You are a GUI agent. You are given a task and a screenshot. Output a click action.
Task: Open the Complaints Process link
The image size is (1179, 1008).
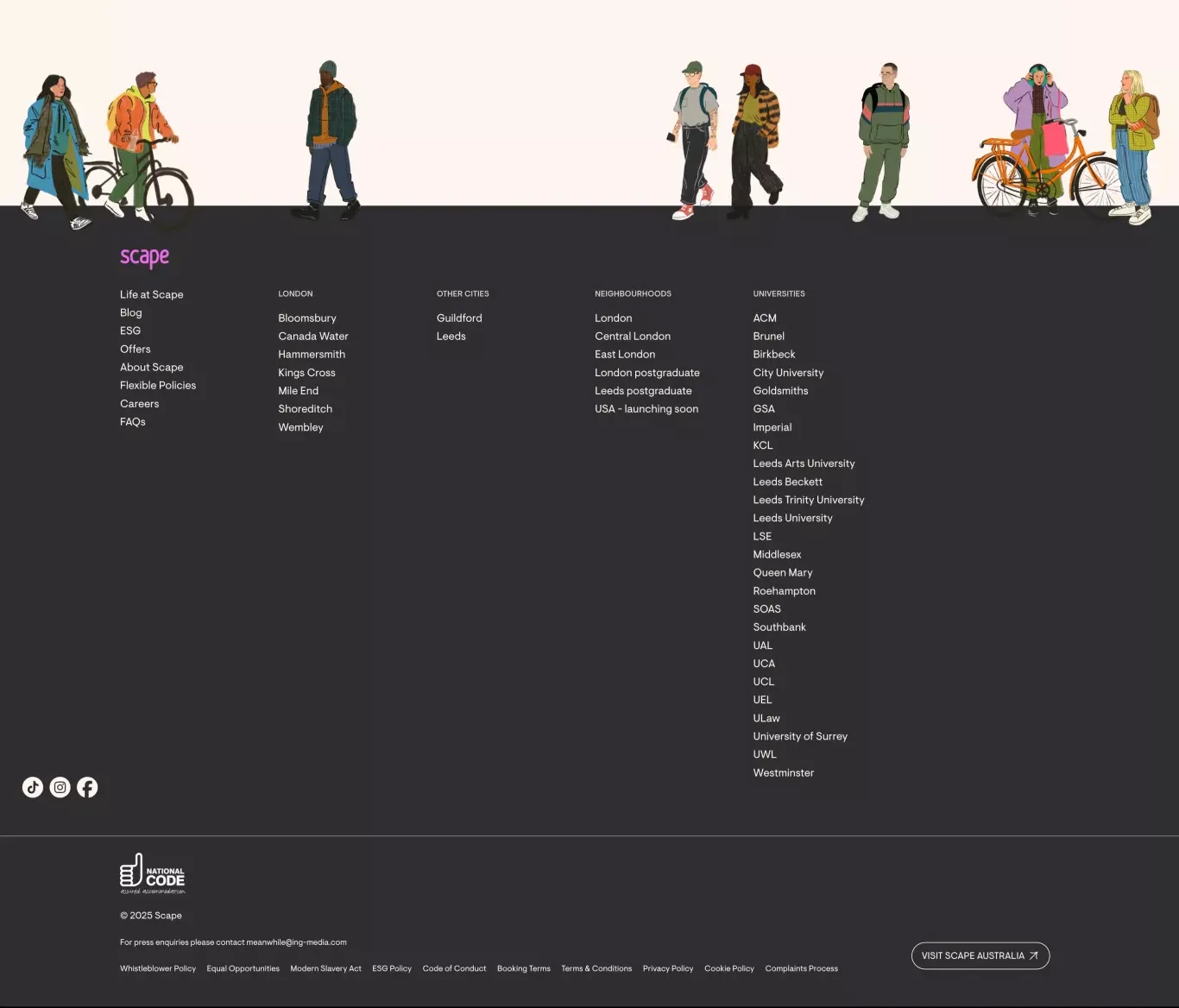click(802, 968)
